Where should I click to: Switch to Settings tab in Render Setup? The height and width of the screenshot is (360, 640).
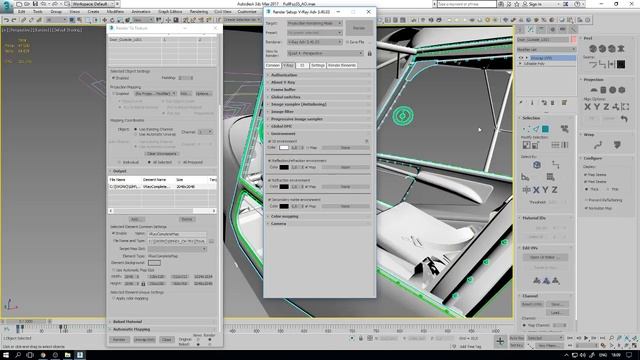coord(318,65)
